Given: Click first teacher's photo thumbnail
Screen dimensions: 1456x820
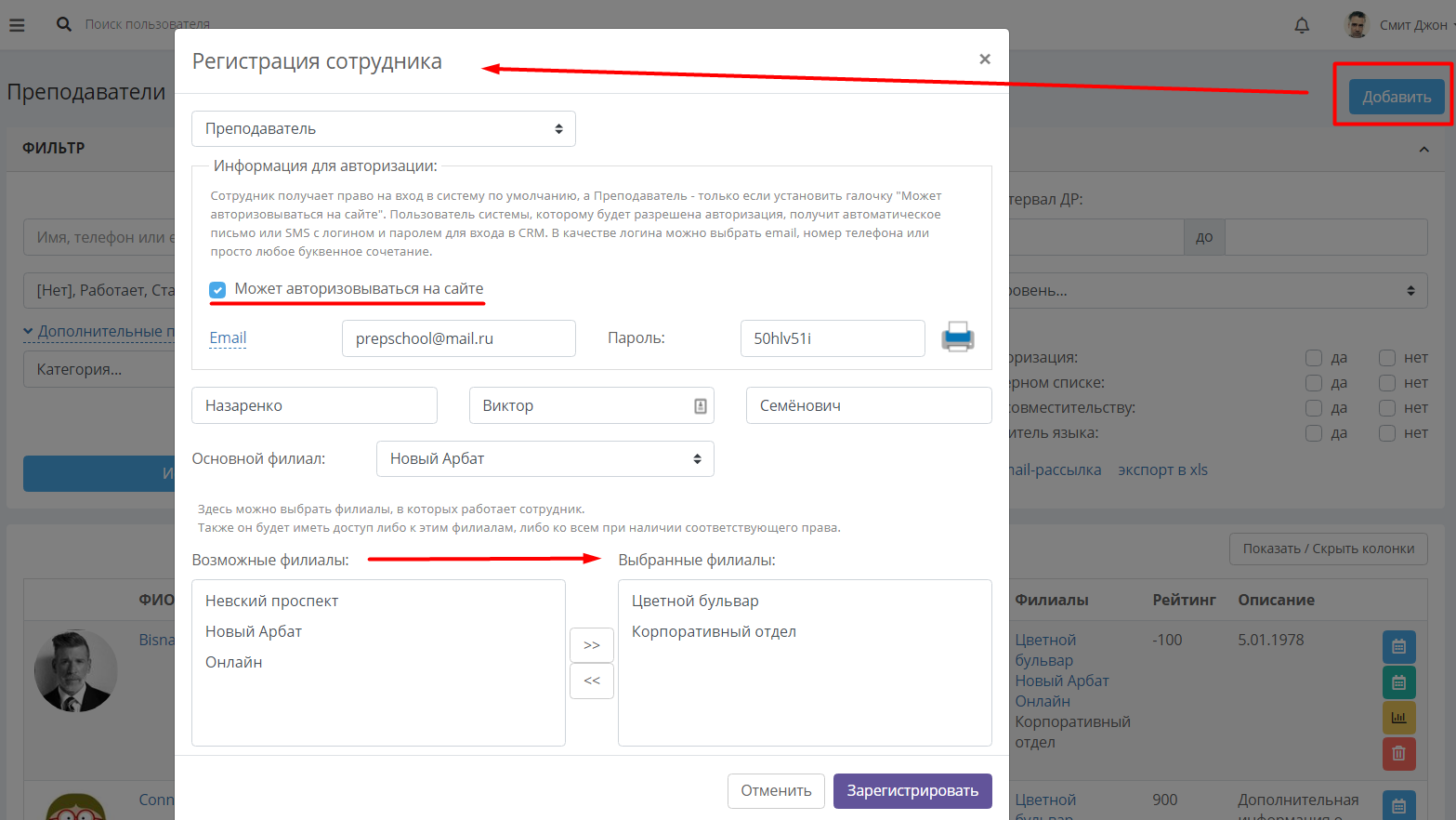Looking at the screenshot, I should coord(75,671).
